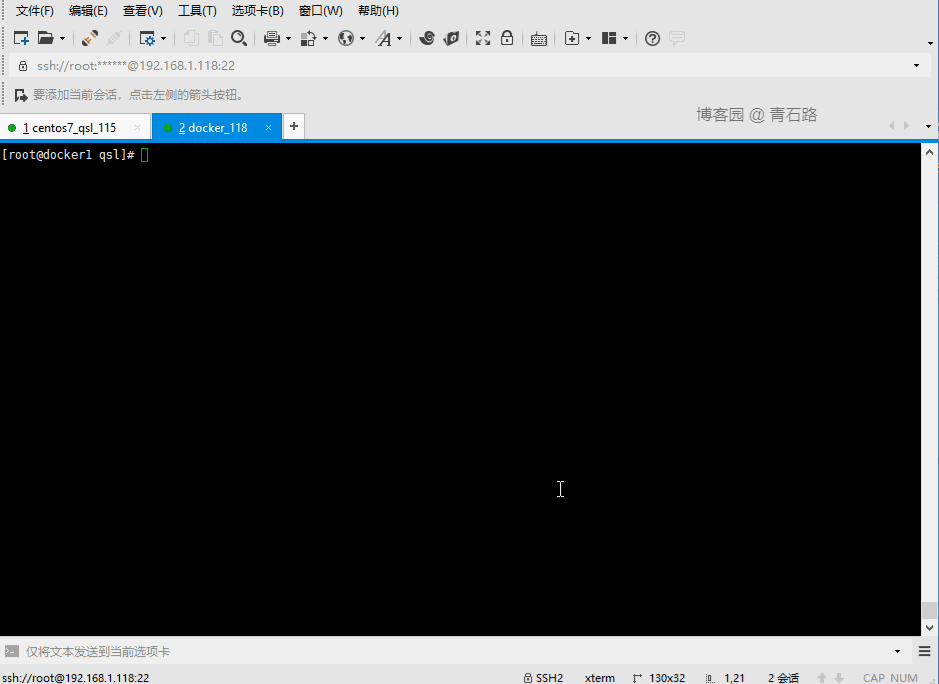Open the 窗口(W) menu
Screen dimensions: 939x684
tap(320, 11)
